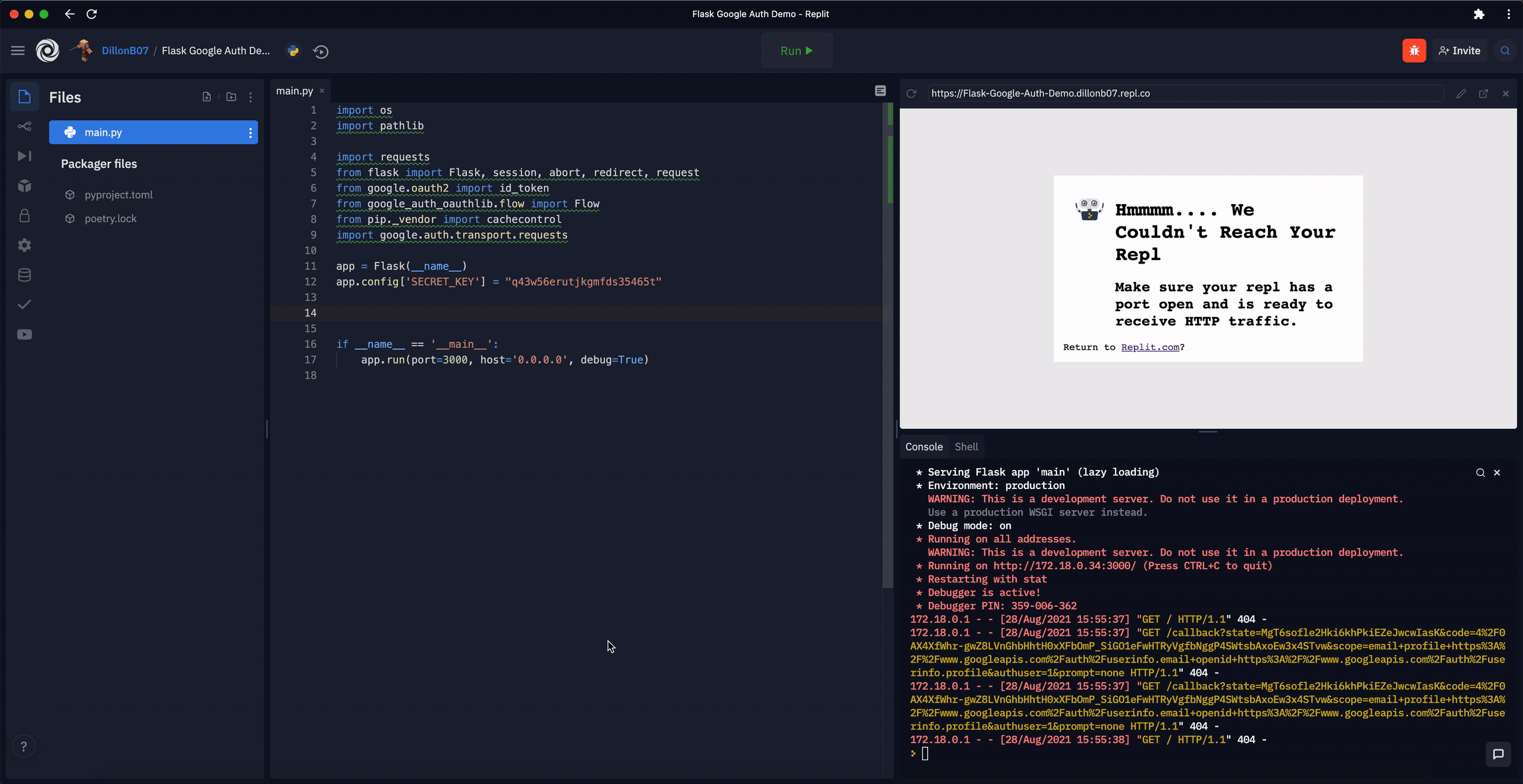Open the DillonB07 profile link
This screenshot has width=1523, height=784.
[125, 51]
